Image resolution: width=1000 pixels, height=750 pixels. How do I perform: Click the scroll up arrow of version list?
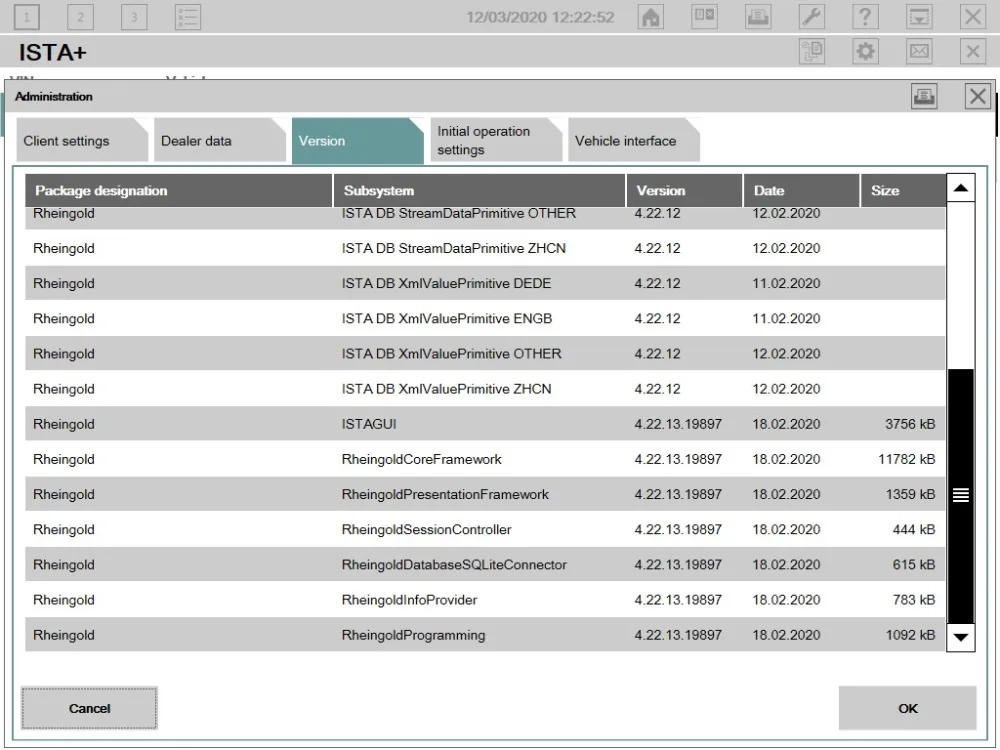pyautogui.click(x=961, y=188)
